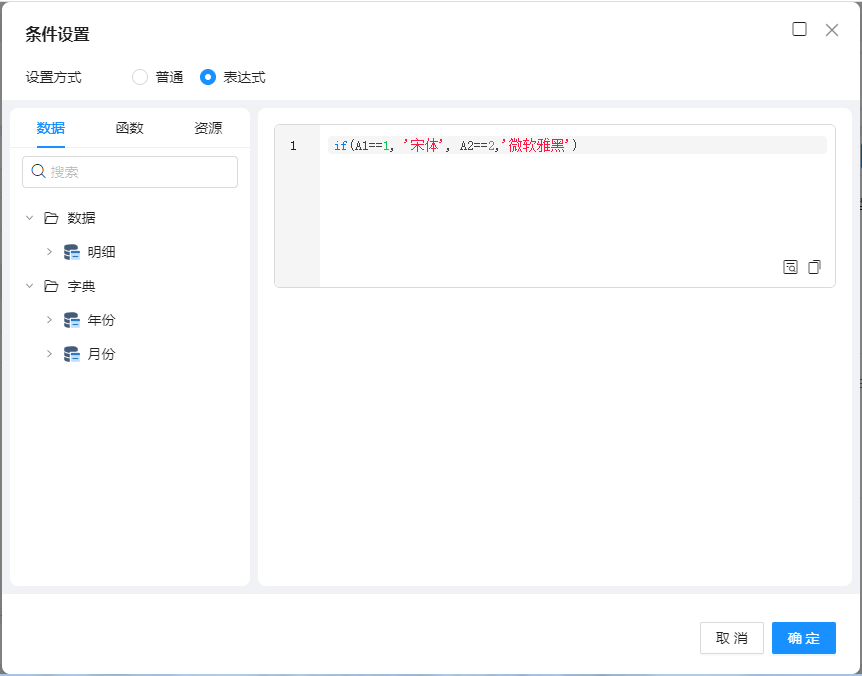
Task: Select the 普通 radio option
Action: (140, 77)
